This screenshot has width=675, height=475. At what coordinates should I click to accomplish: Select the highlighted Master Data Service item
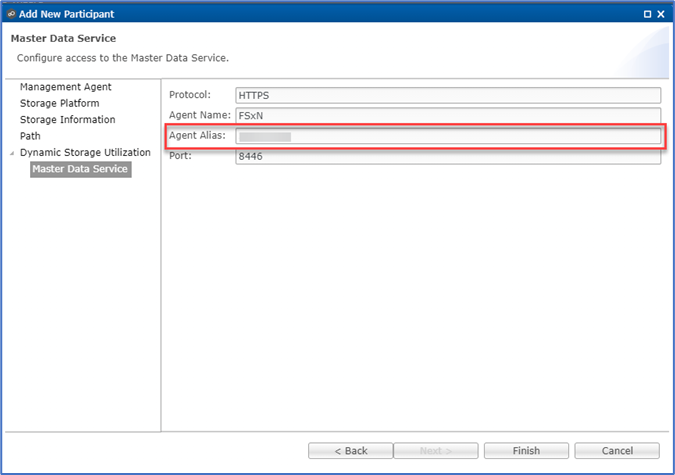click(80, 169)
